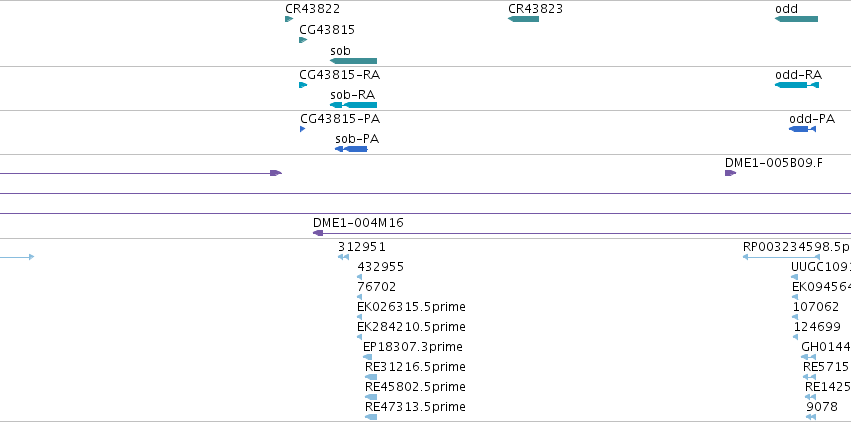This screenshot has height=422, width=851.
Task: Open the CG43815-RA transcript label
Action: point(340,75)
